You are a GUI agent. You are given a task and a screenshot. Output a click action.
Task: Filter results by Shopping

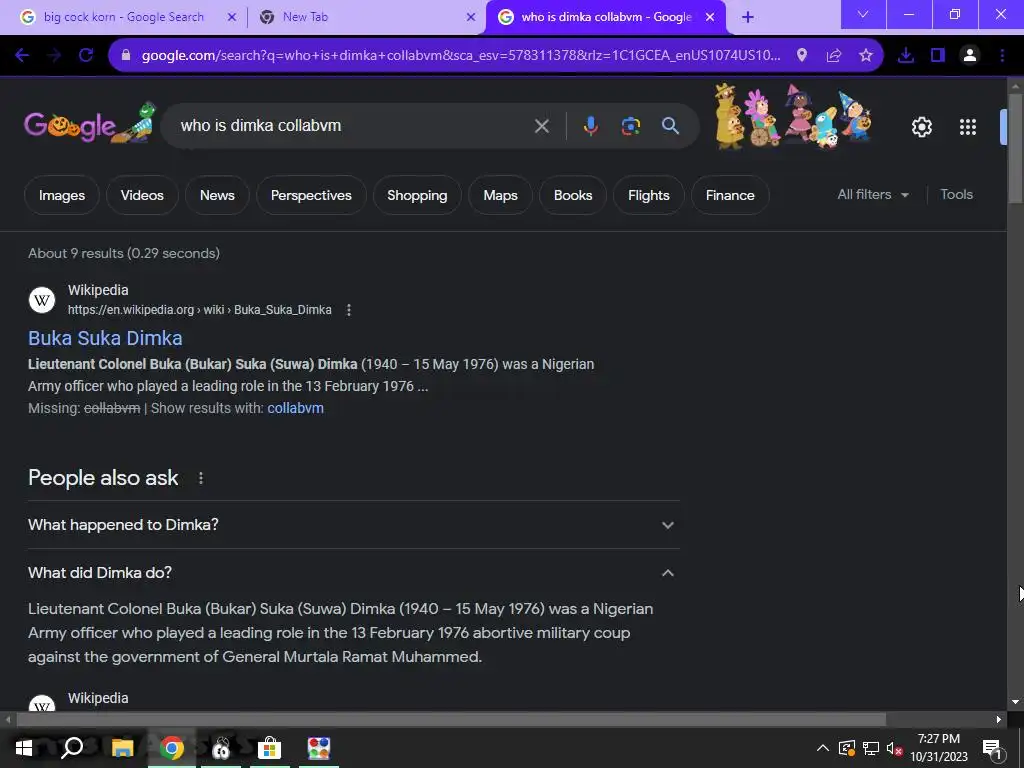coord(417,195)
